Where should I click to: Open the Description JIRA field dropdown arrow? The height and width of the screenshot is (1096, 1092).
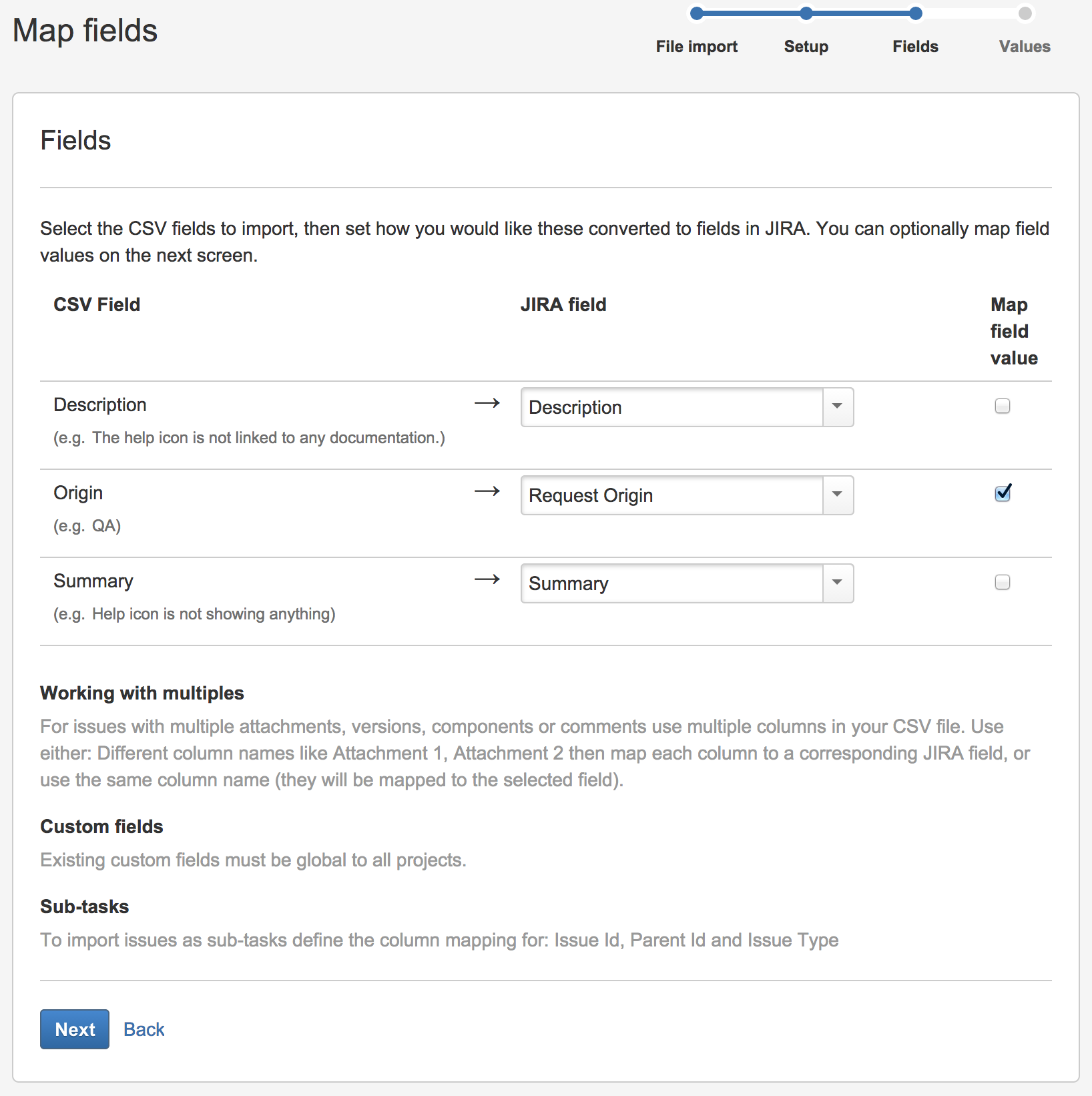[x=838, y=407]
